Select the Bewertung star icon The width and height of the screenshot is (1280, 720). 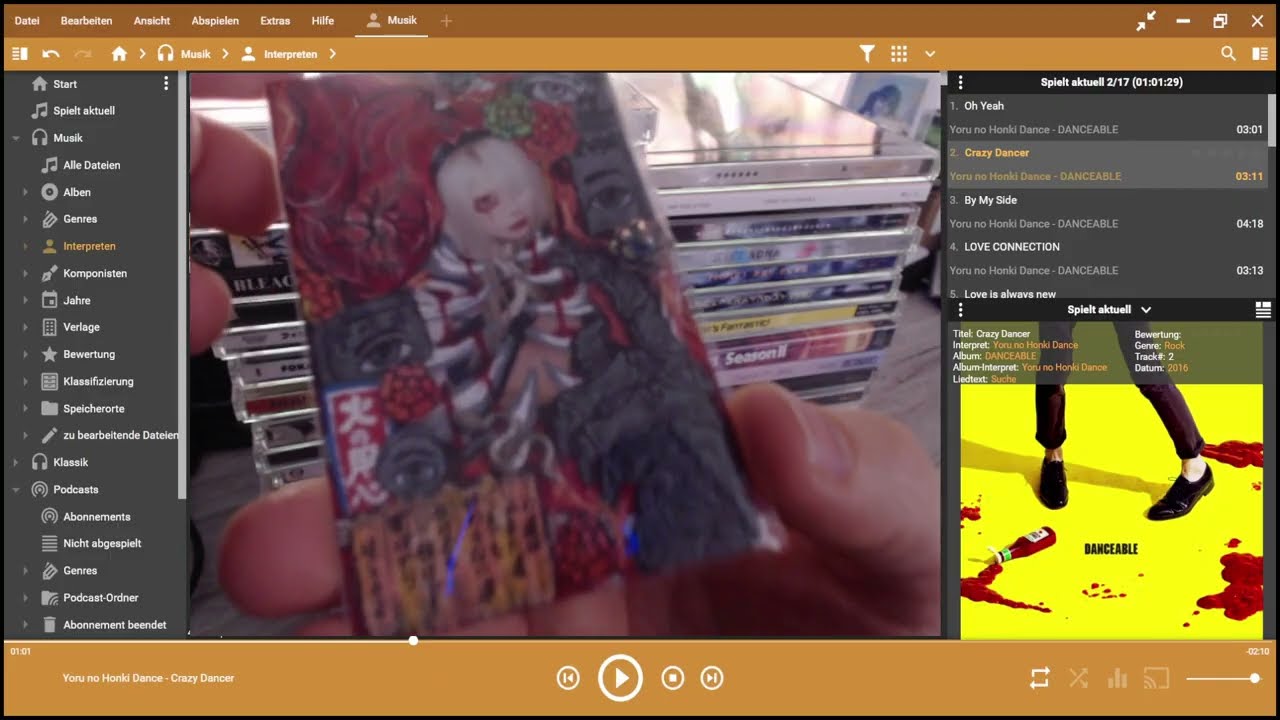[x=49, y=354]
